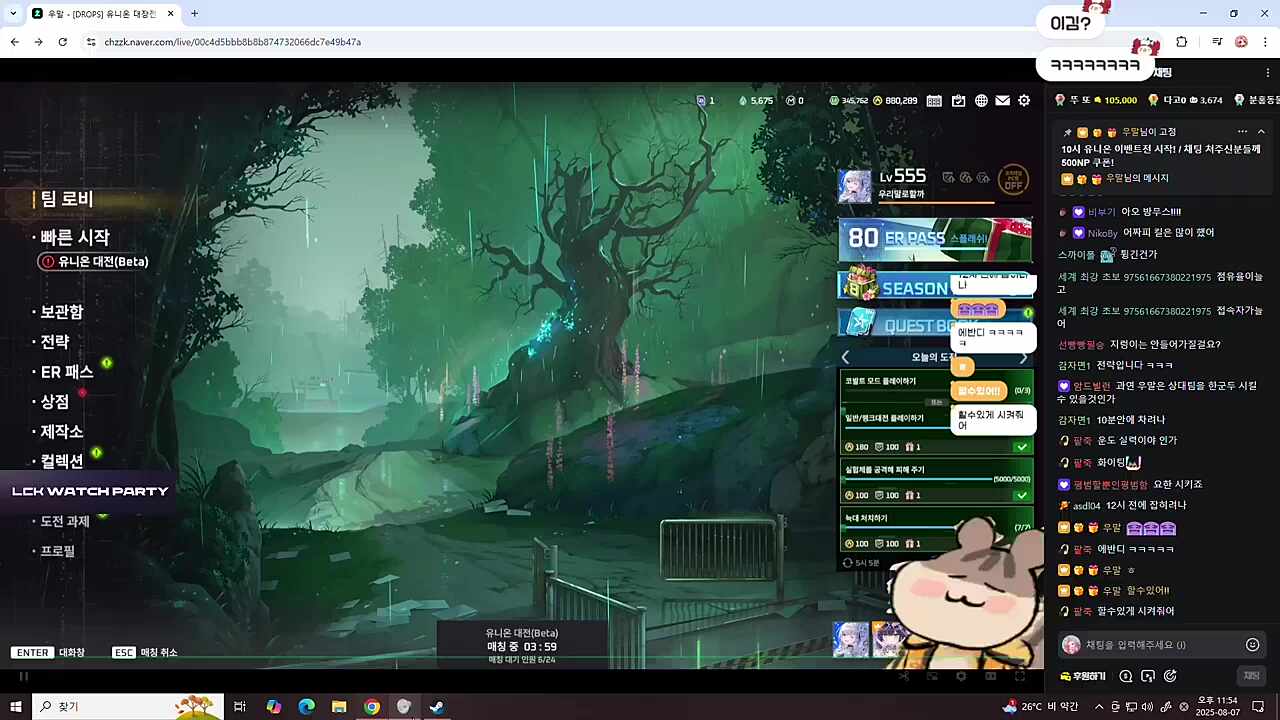Open the ER 패스 menu item

[67, 372]
